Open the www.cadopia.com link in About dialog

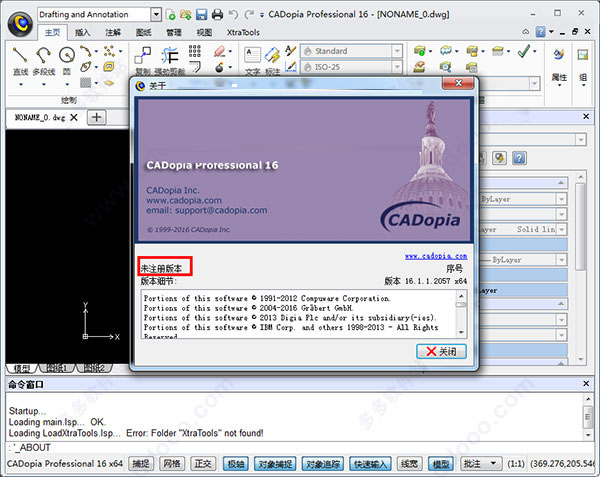coord(436,256)
